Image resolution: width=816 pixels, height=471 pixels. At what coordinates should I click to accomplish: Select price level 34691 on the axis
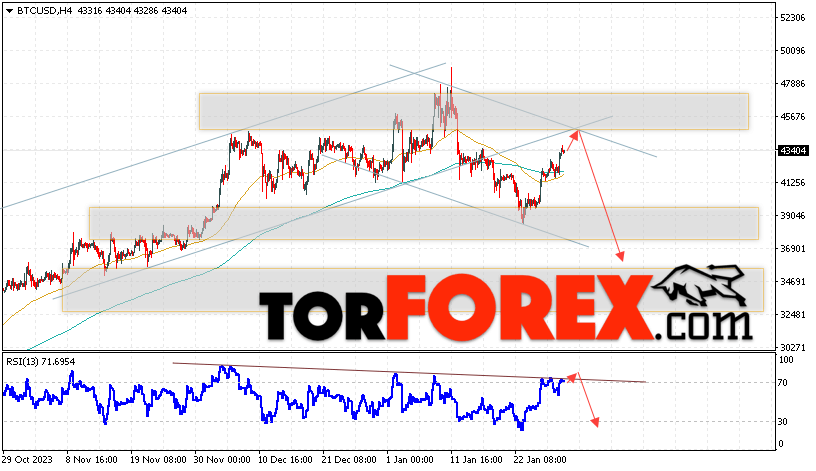pos(793,282)
